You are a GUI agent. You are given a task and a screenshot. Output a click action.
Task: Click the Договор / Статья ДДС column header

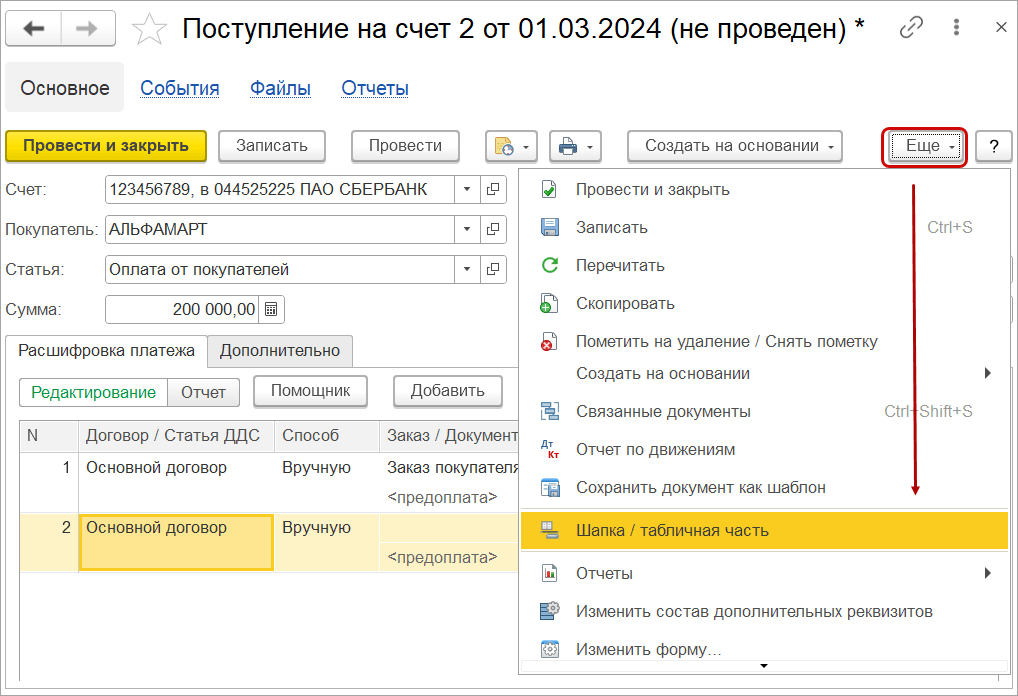tap(176, 436)
